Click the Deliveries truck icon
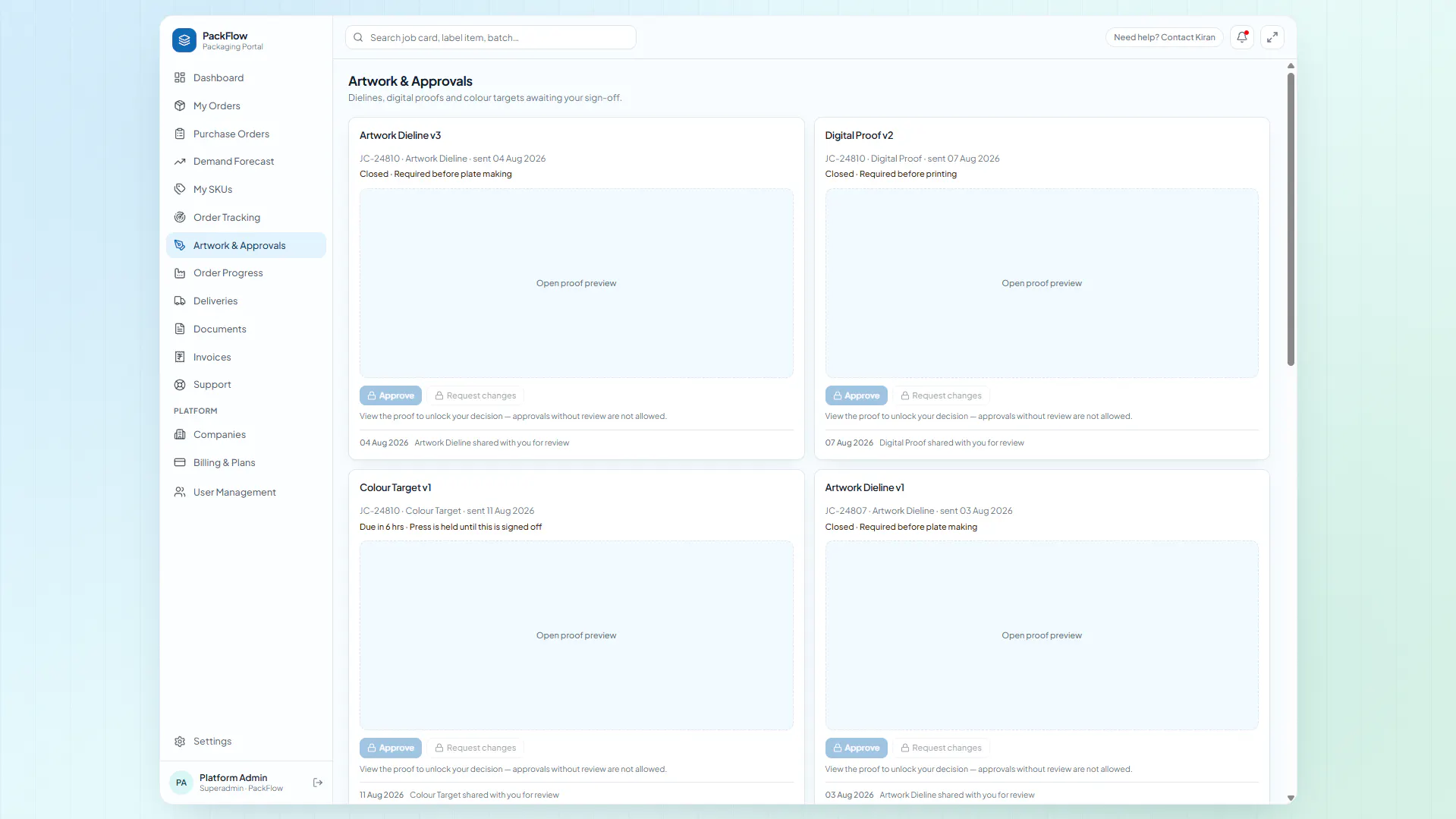1456x819 pixels. coord(180,301)
